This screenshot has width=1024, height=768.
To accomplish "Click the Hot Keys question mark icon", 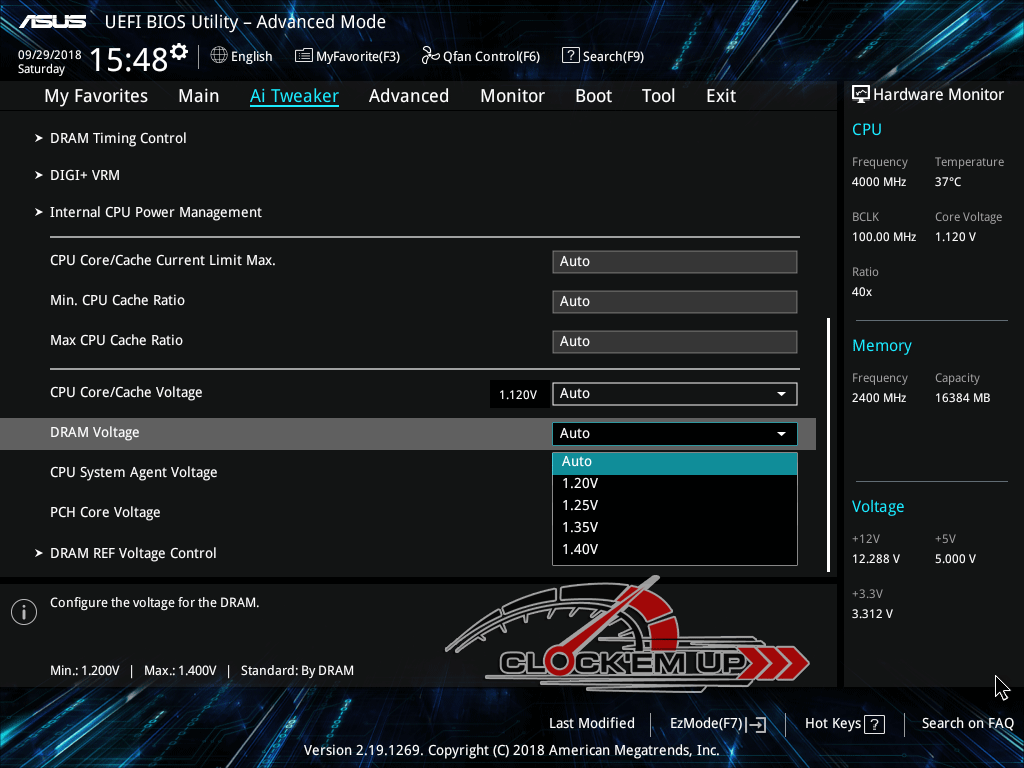I will 874,725.
